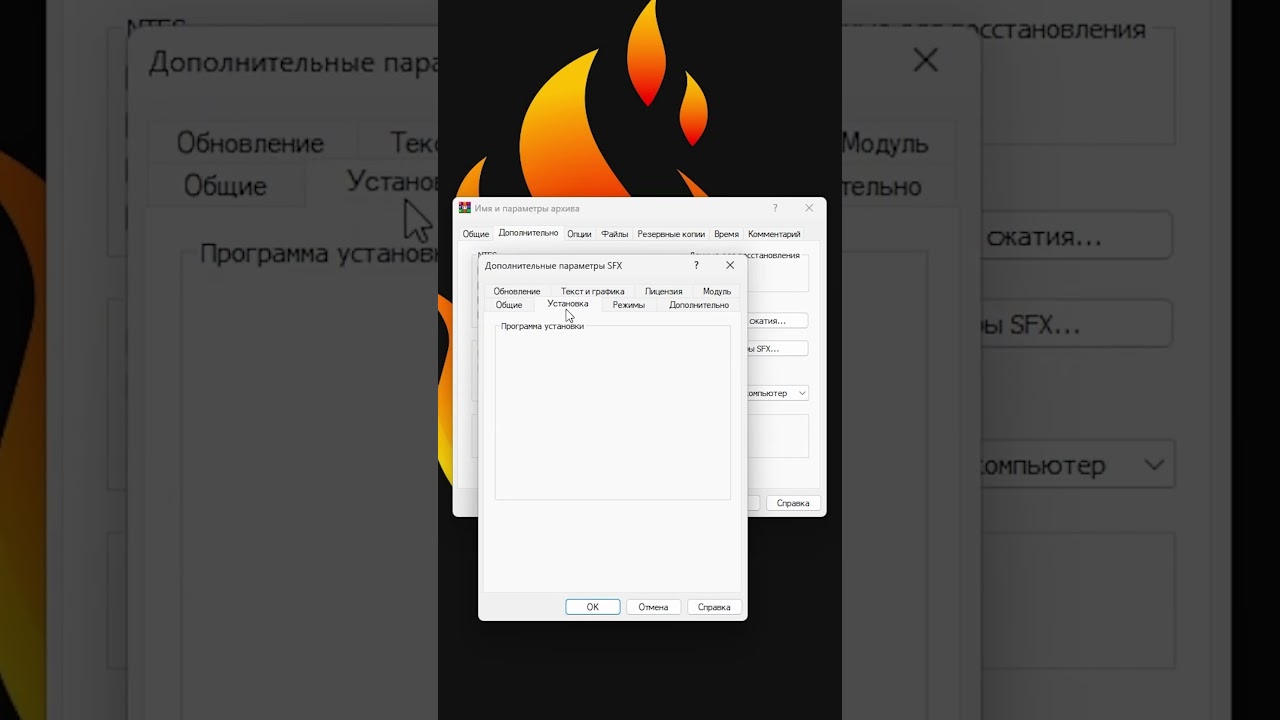This screenshot has width=1280, height=720.
Task: Open Общие tab in the archive parameters window
Action: (476, 234)
